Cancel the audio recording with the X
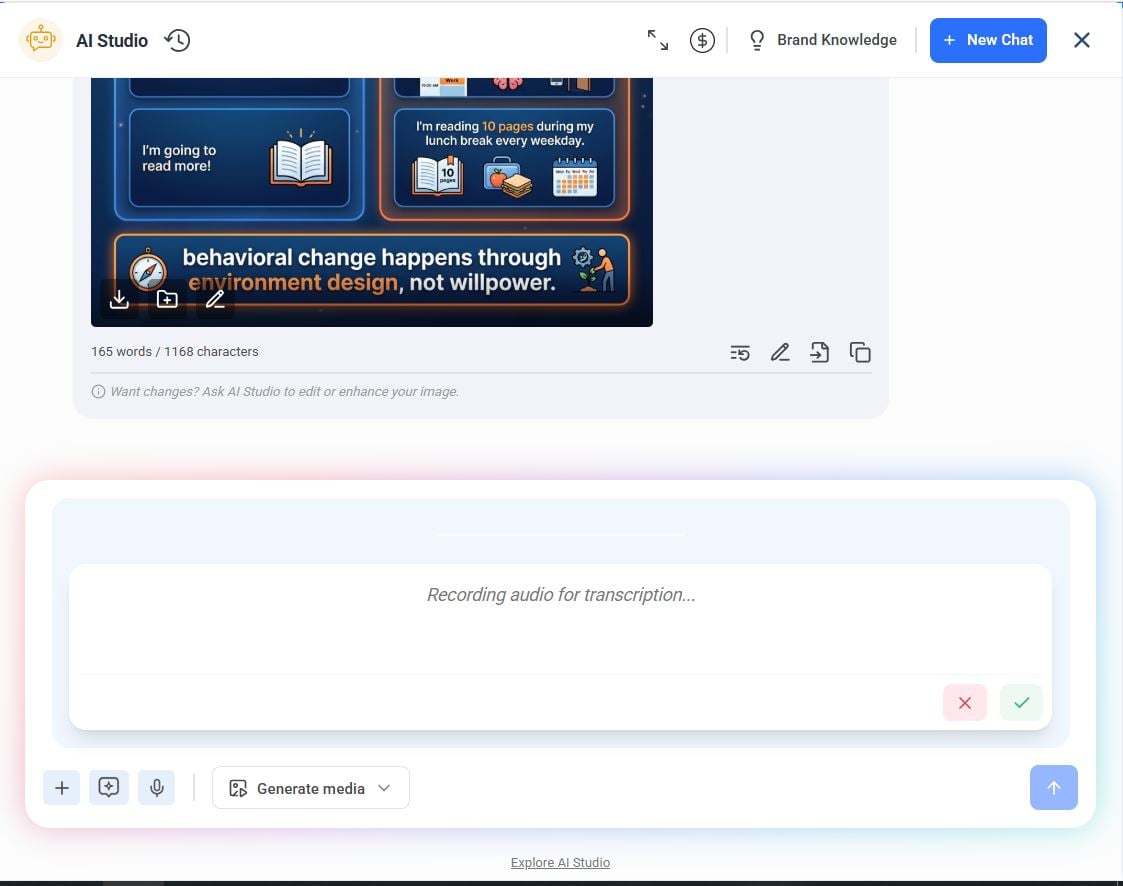The height and width of the screenshot is (886, 1123). [964, 702]
